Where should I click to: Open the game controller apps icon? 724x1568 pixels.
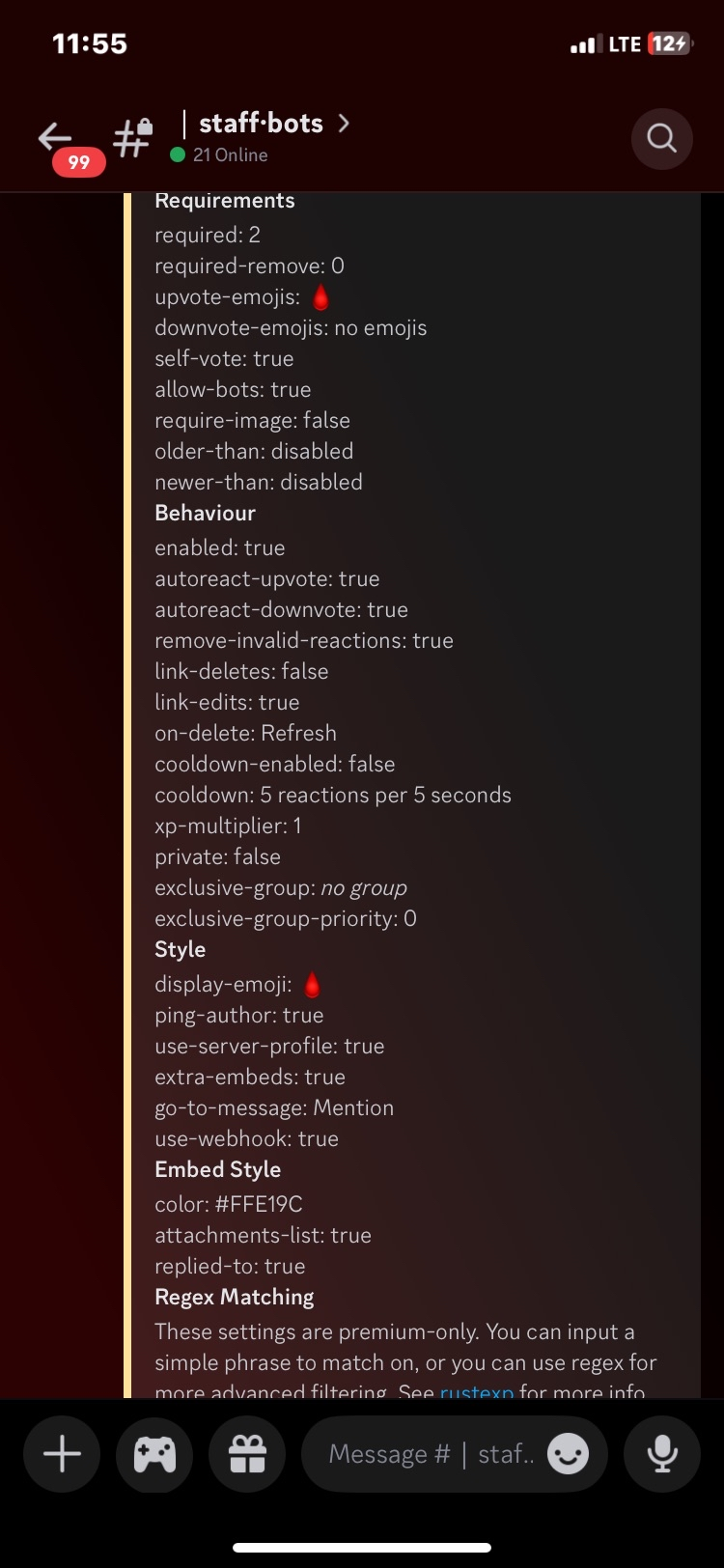click(154, 1454)
